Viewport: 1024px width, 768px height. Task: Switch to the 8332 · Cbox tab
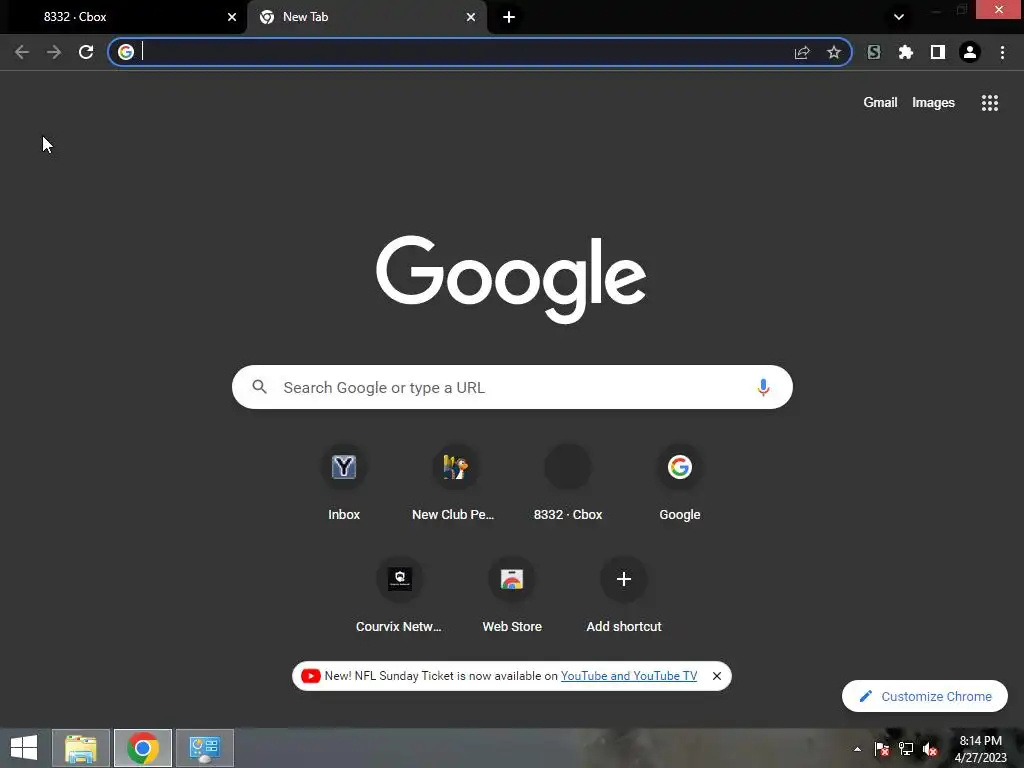click(124, 17)
